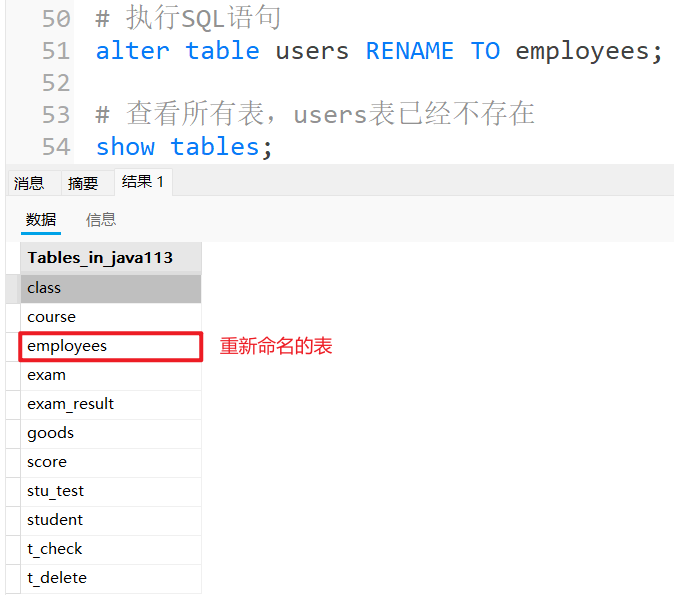Select the 结果 1 tab
Screen dimensions: 674x595
click(143, 182)
